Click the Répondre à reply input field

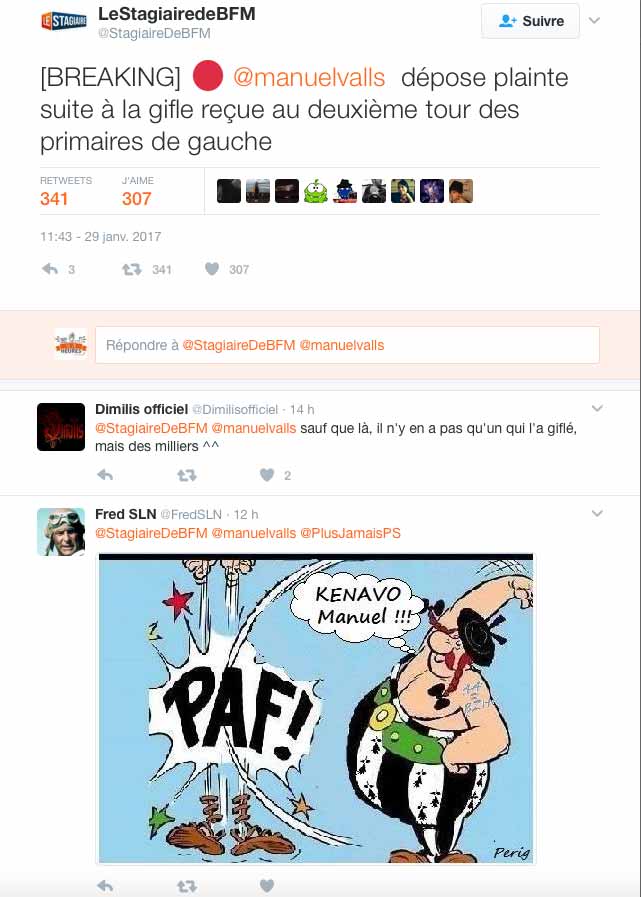[347, 345]
